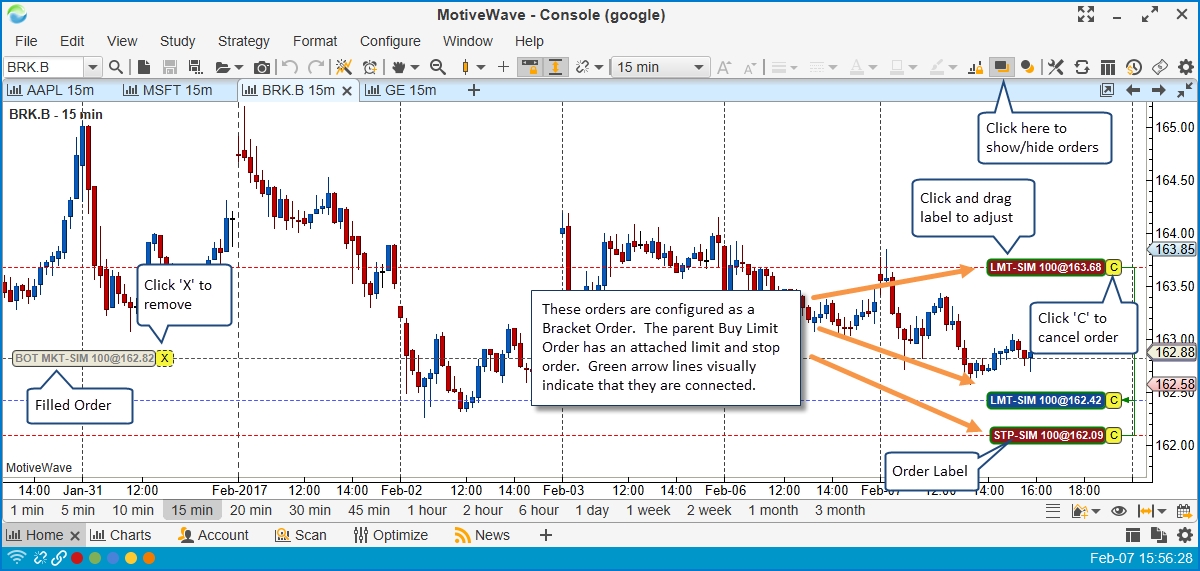The image size is (1200, 571).
Task: Go to next tab with right arrow
Action: point(1159,90)
